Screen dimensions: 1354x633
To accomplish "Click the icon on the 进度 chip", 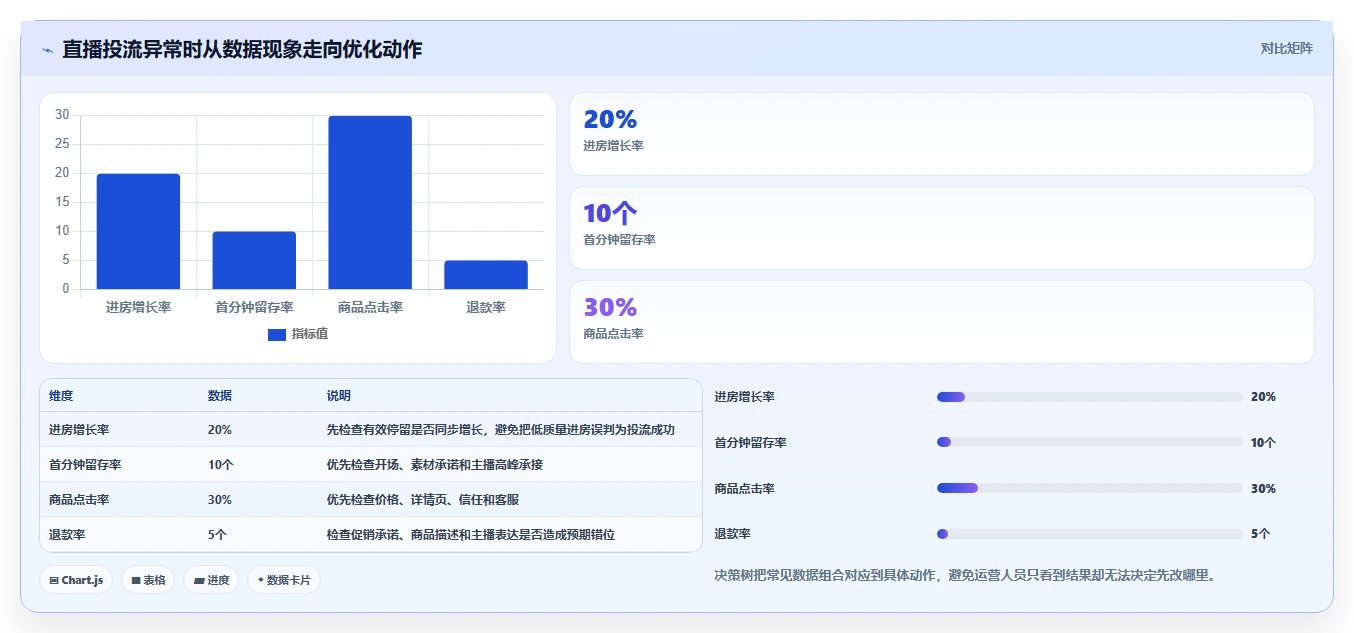I will coord(199,580).
